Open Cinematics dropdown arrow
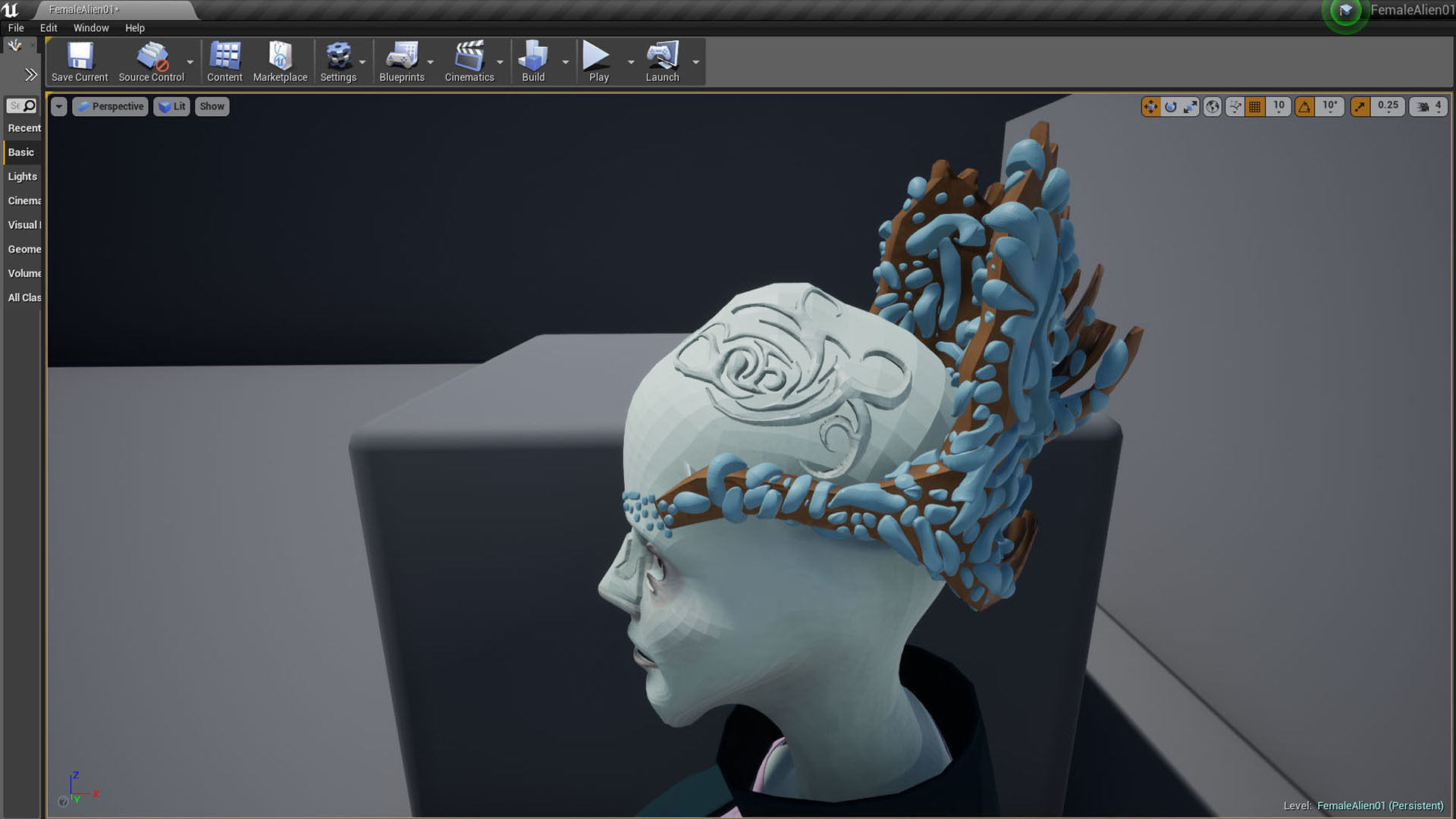Viewport: 1456px width, 819px height. [500, 62]
